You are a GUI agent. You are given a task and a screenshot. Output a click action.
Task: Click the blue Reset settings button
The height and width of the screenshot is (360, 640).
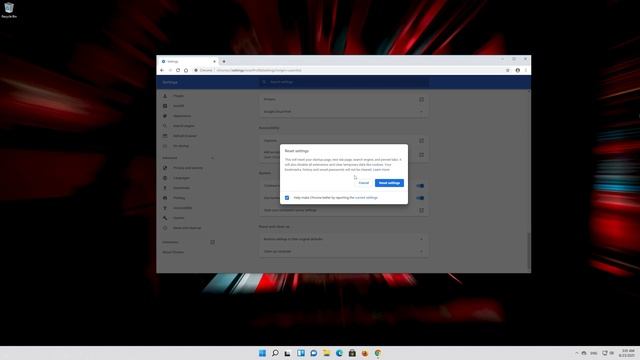coord(389,183)
